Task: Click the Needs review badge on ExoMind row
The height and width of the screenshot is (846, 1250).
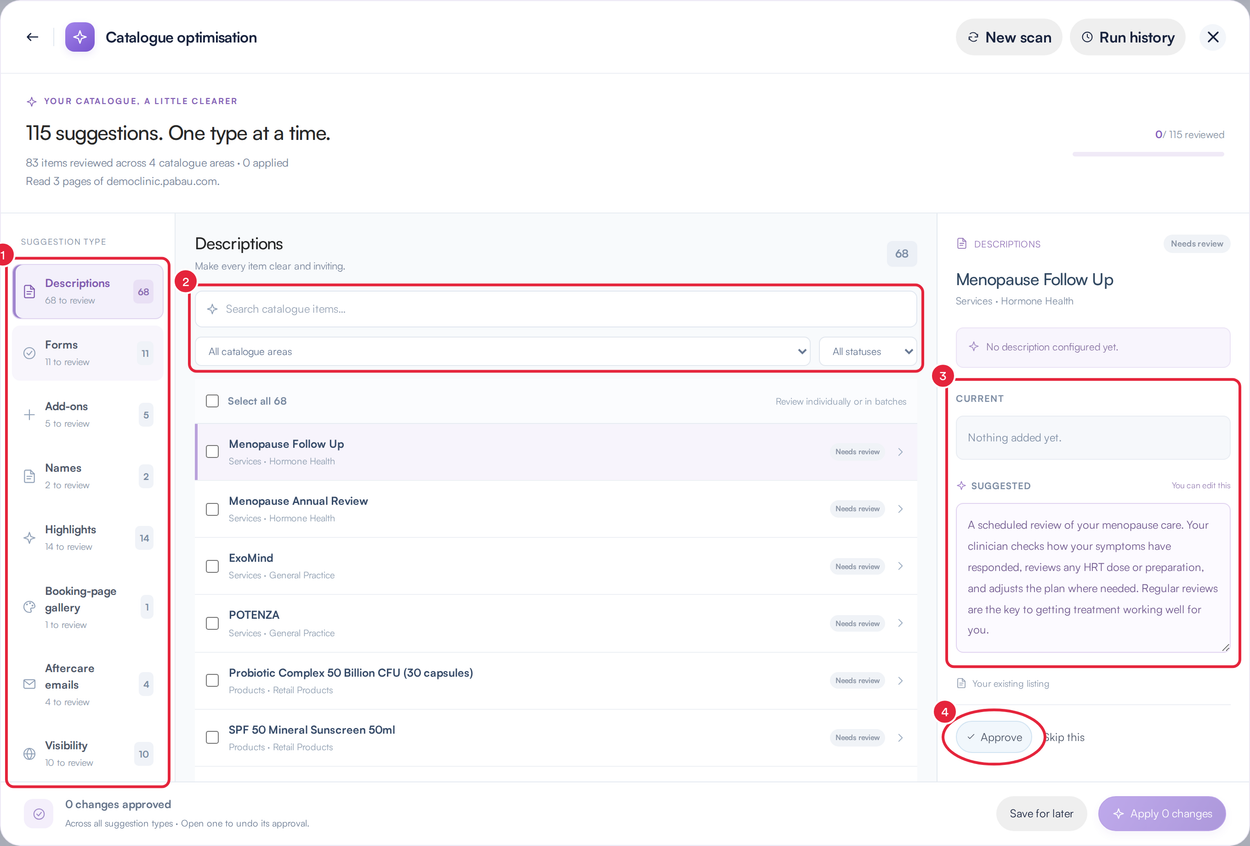Action: tap(857, 566)
